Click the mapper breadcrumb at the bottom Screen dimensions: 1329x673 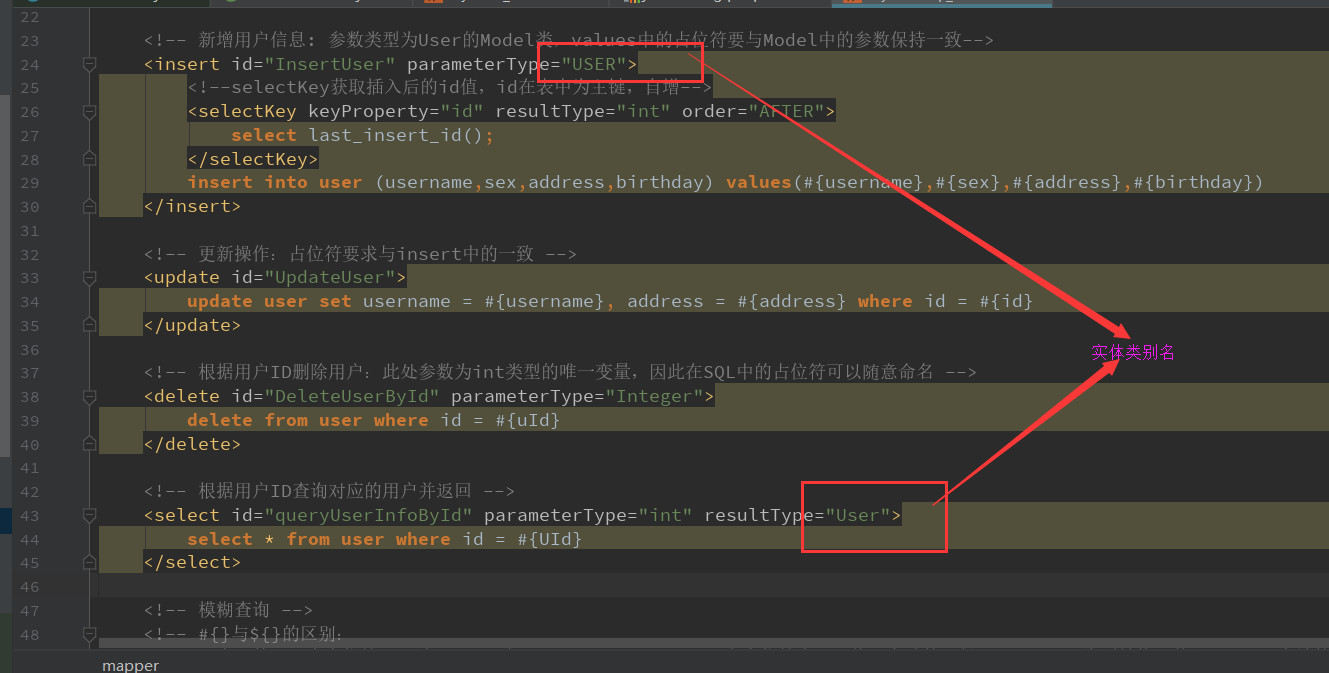coord(130,664)
